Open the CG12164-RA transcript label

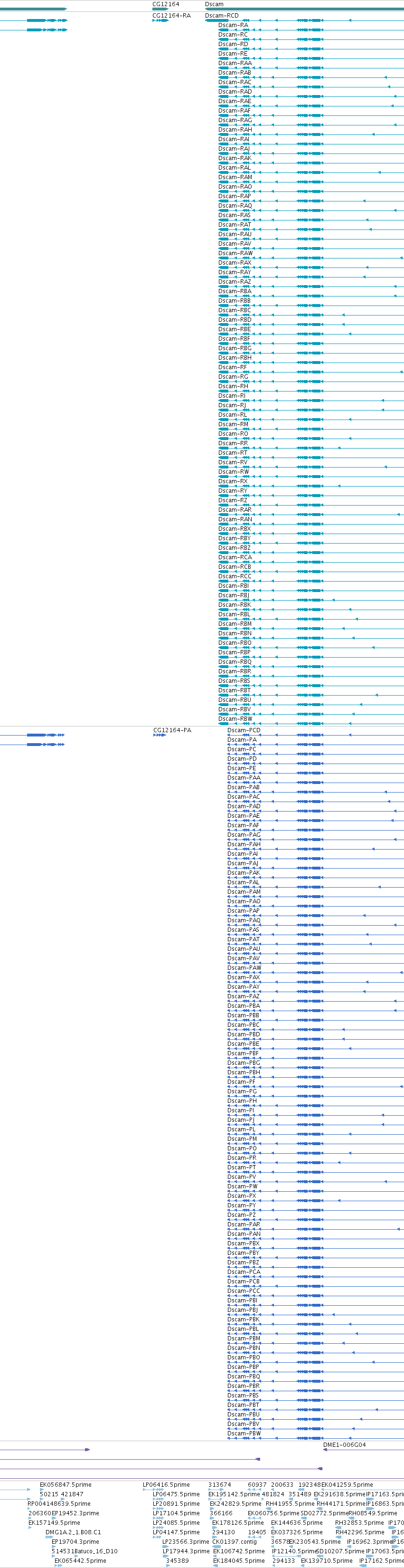point(171,16)
